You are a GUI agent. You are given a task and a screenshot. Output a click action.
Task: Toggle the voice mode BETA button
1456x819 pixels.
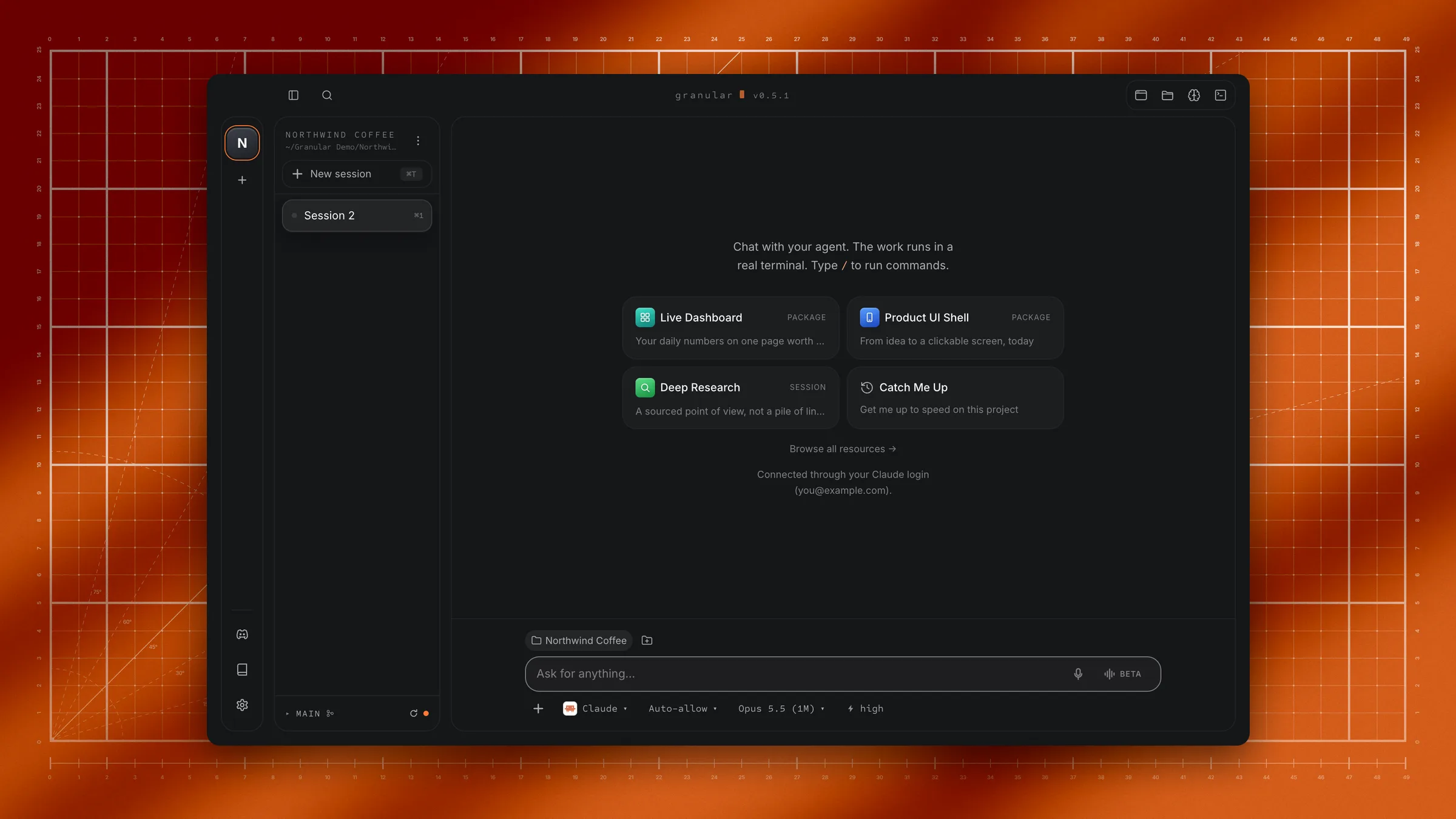[1123, 674]
